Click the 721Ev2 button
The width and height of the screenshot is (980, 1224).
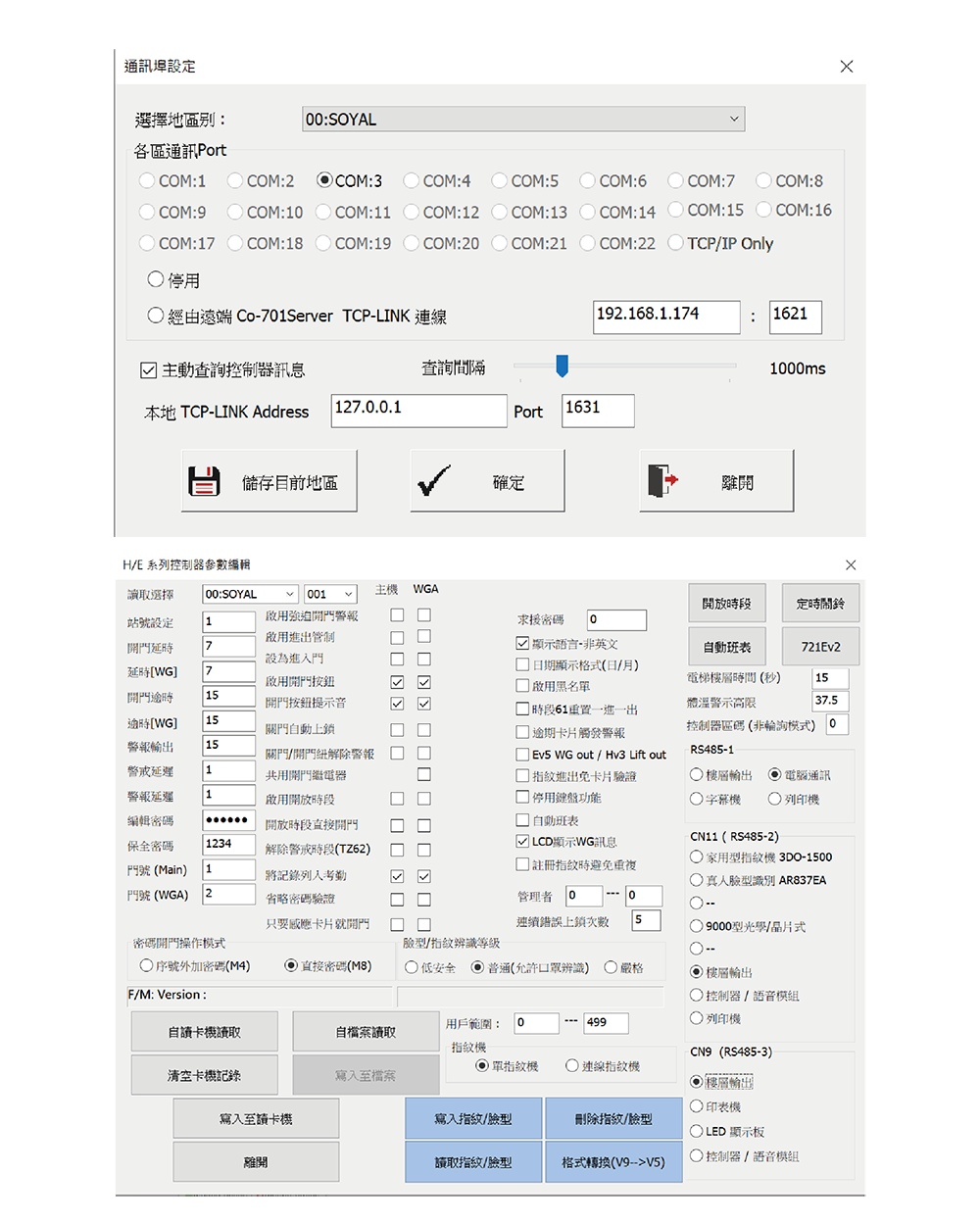point(820,647)
